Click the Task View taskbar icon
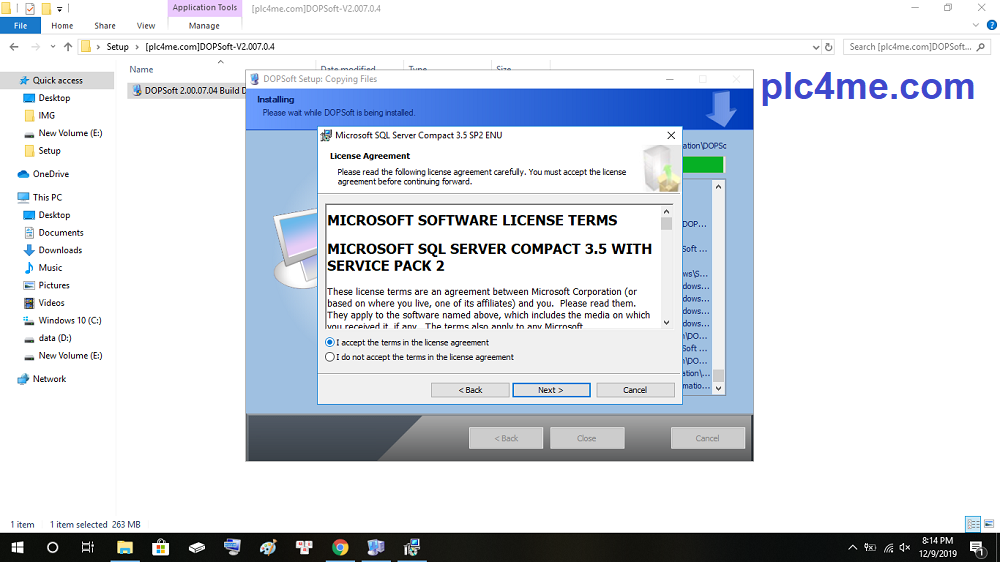The image size is (1000, 562). point(88,547)
